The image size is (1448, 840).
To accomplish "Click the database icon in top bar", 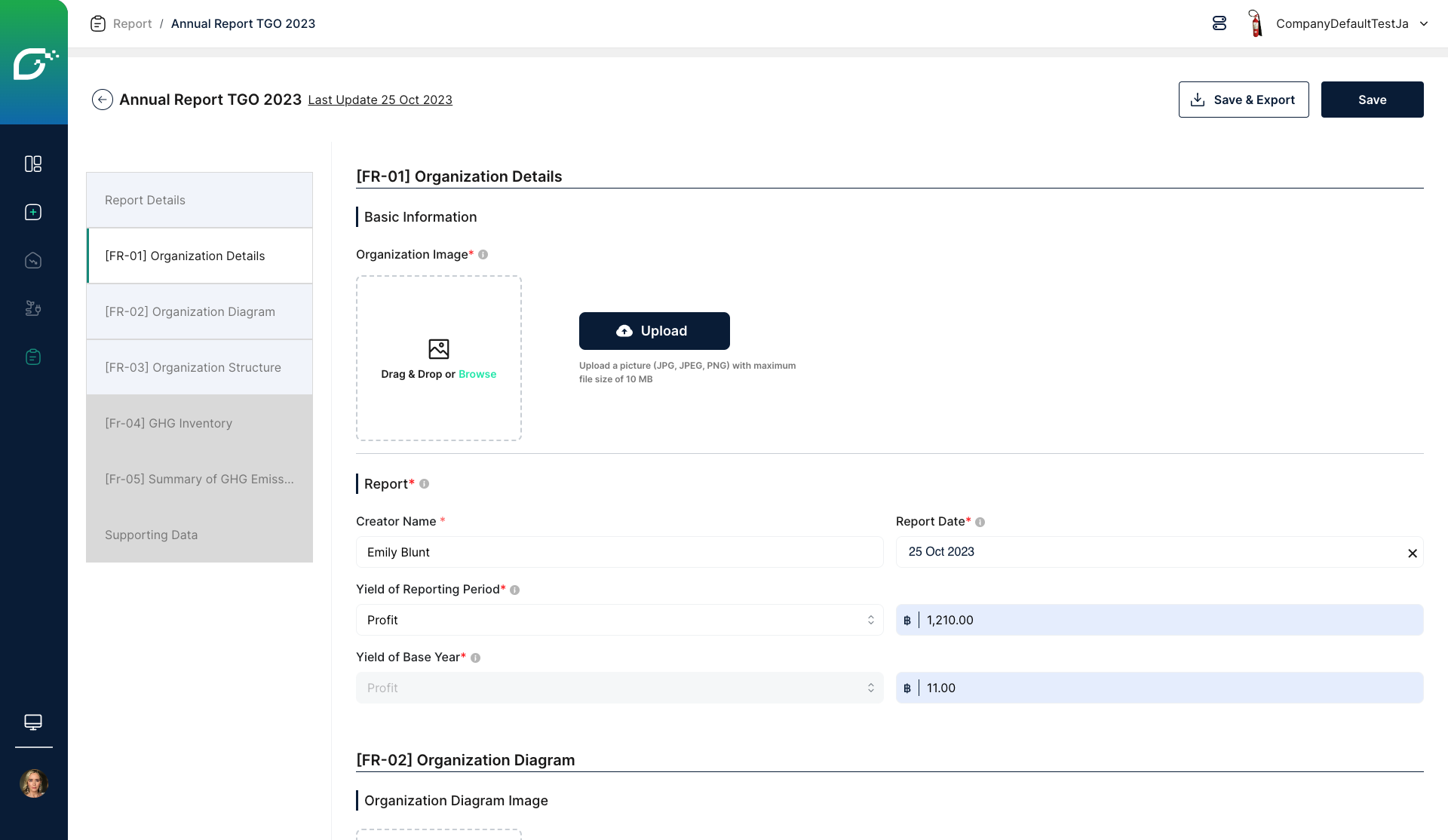I will coord(1219,23).
